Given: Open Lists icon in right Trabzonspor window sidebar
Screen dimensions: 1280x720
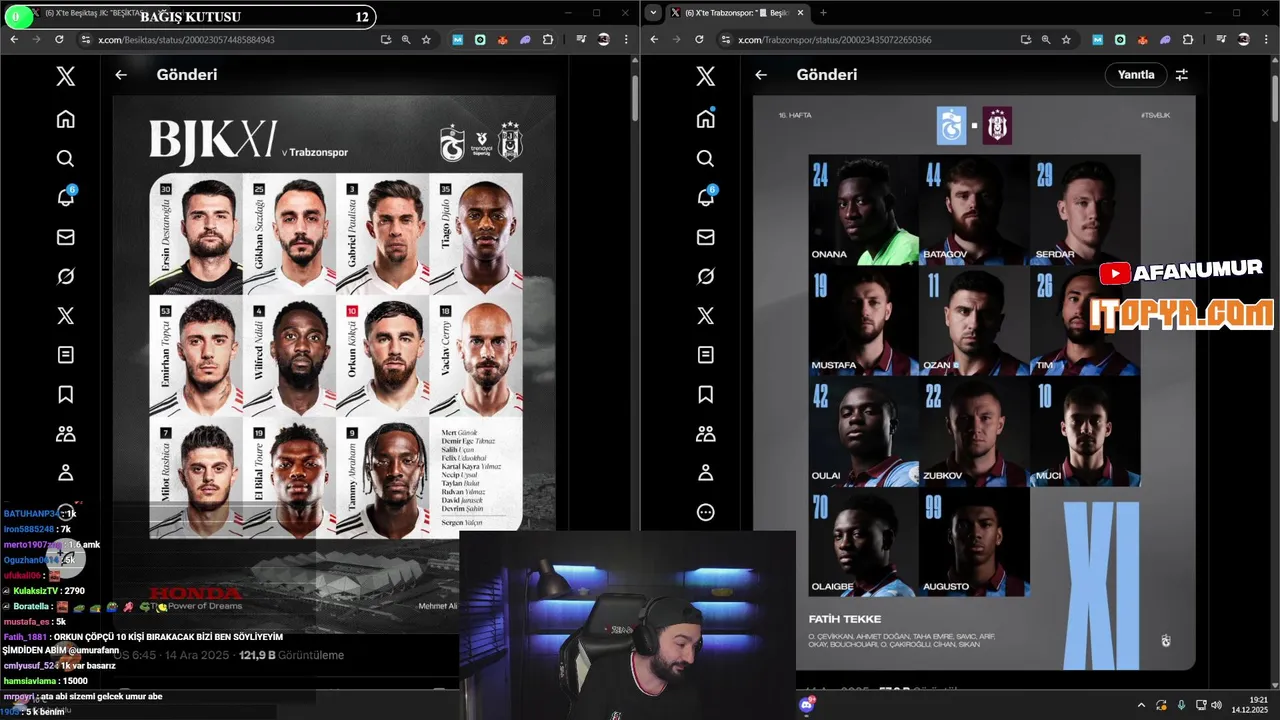Looking at the screenshot, I should click(705, 355).
